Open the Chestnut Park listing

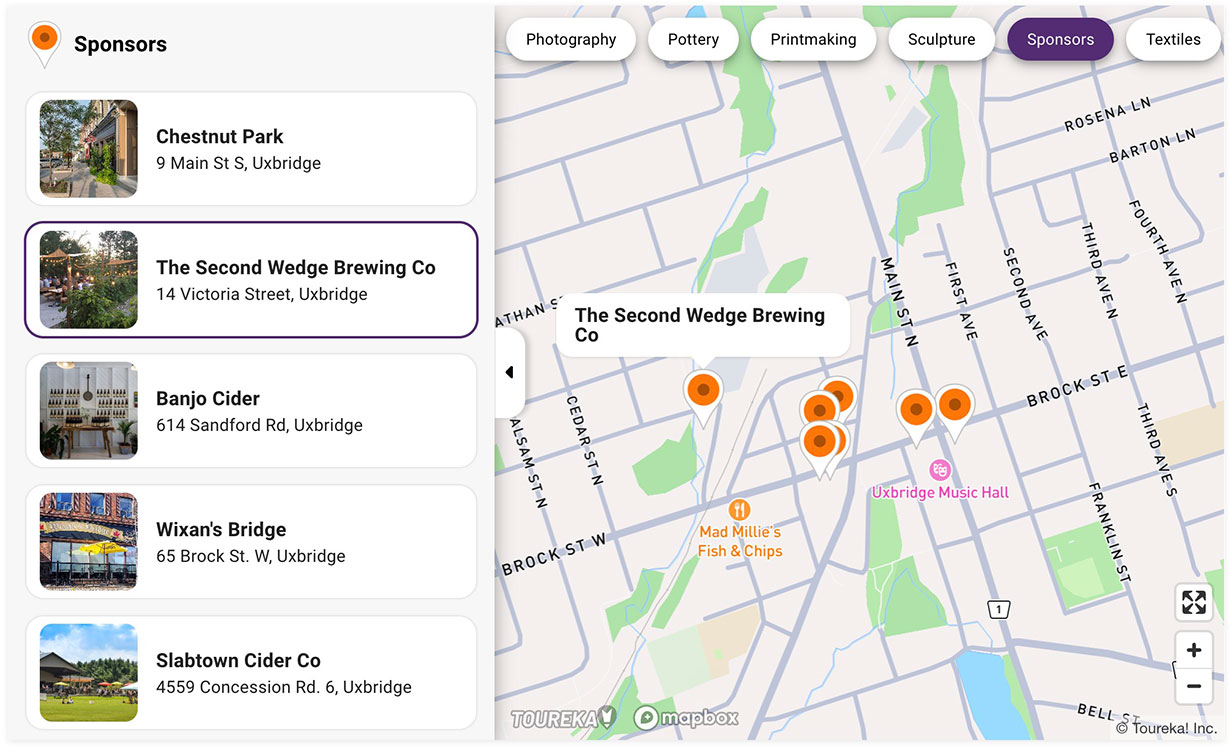[251, 149]
